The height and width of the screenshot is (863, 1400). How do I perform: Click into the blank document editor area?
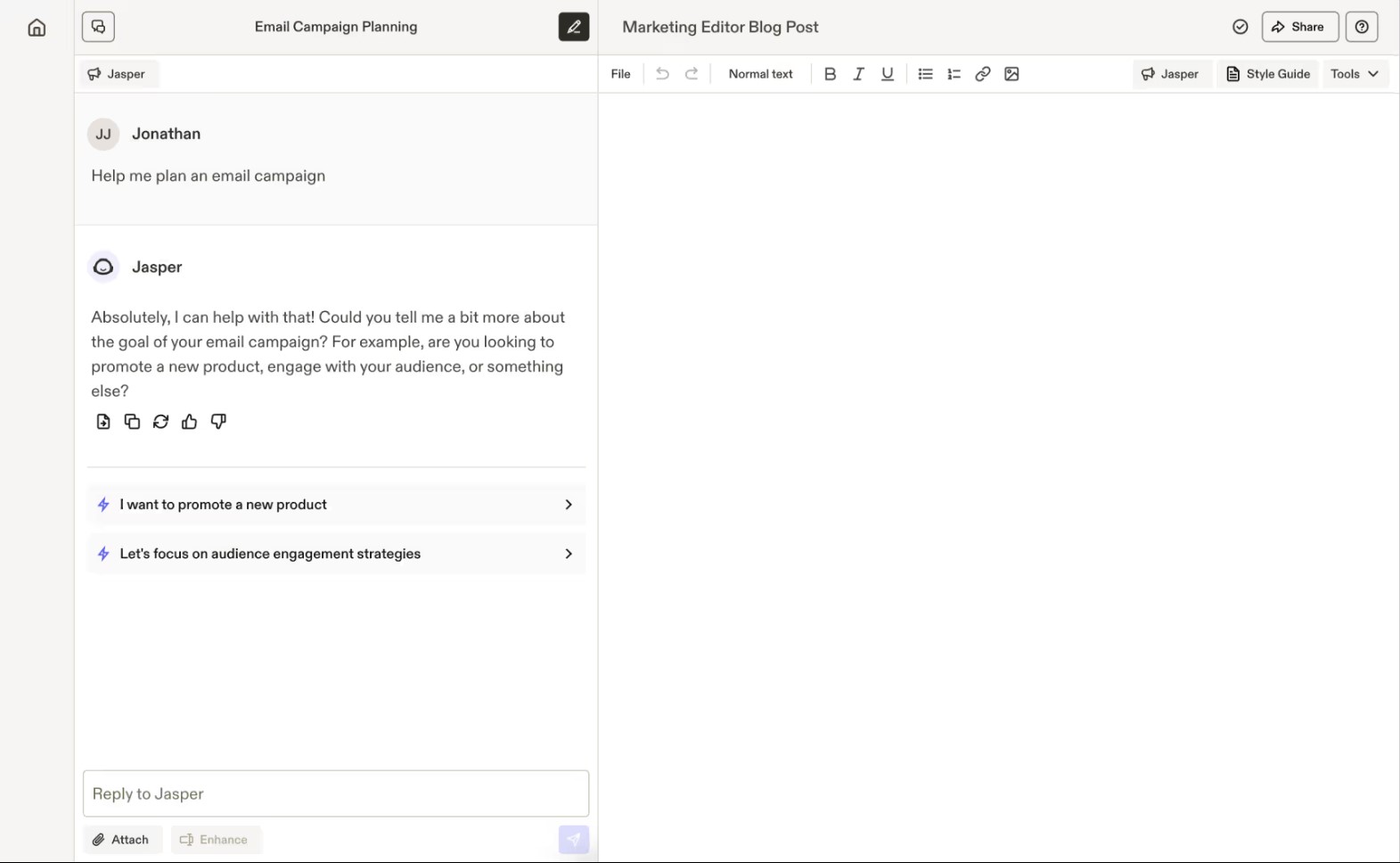(x=998, y=477)
